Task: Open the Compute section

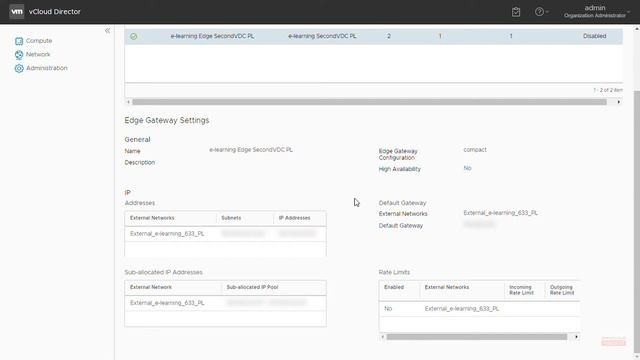Action: pyautogui.click(x=39, y=41)
